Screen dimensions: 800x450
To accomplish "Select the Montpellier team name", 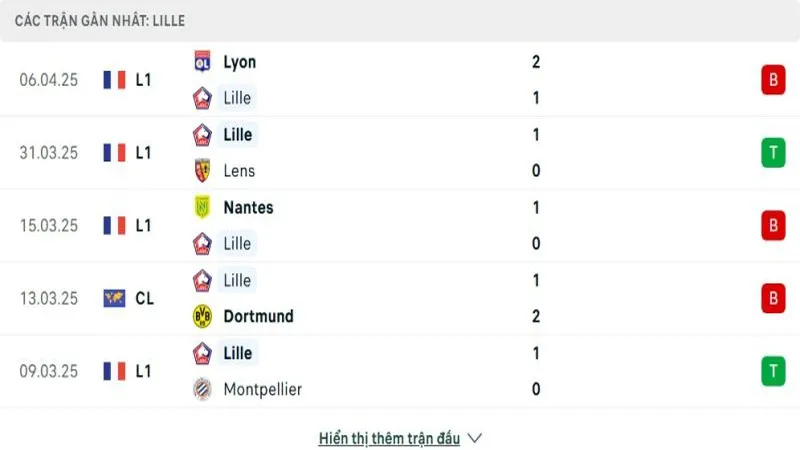I will tap(262, 389).
